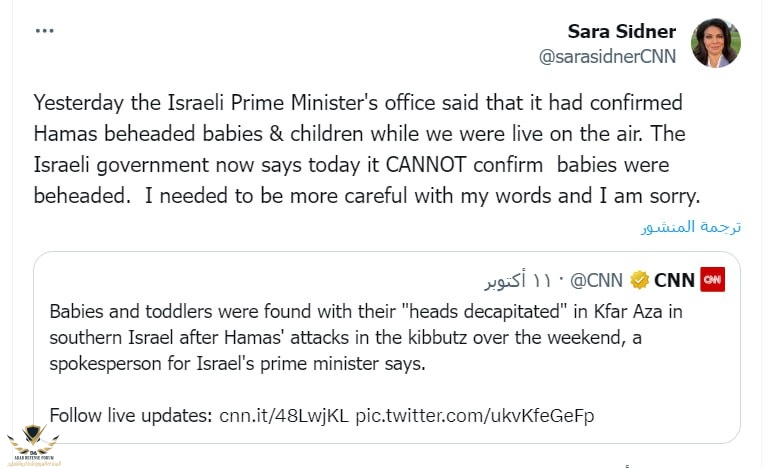Image resolution: width=772 pixels, height=468 pixels.
Task: Open the cnn.it/48LwjKL link
Action: [284, 414]
